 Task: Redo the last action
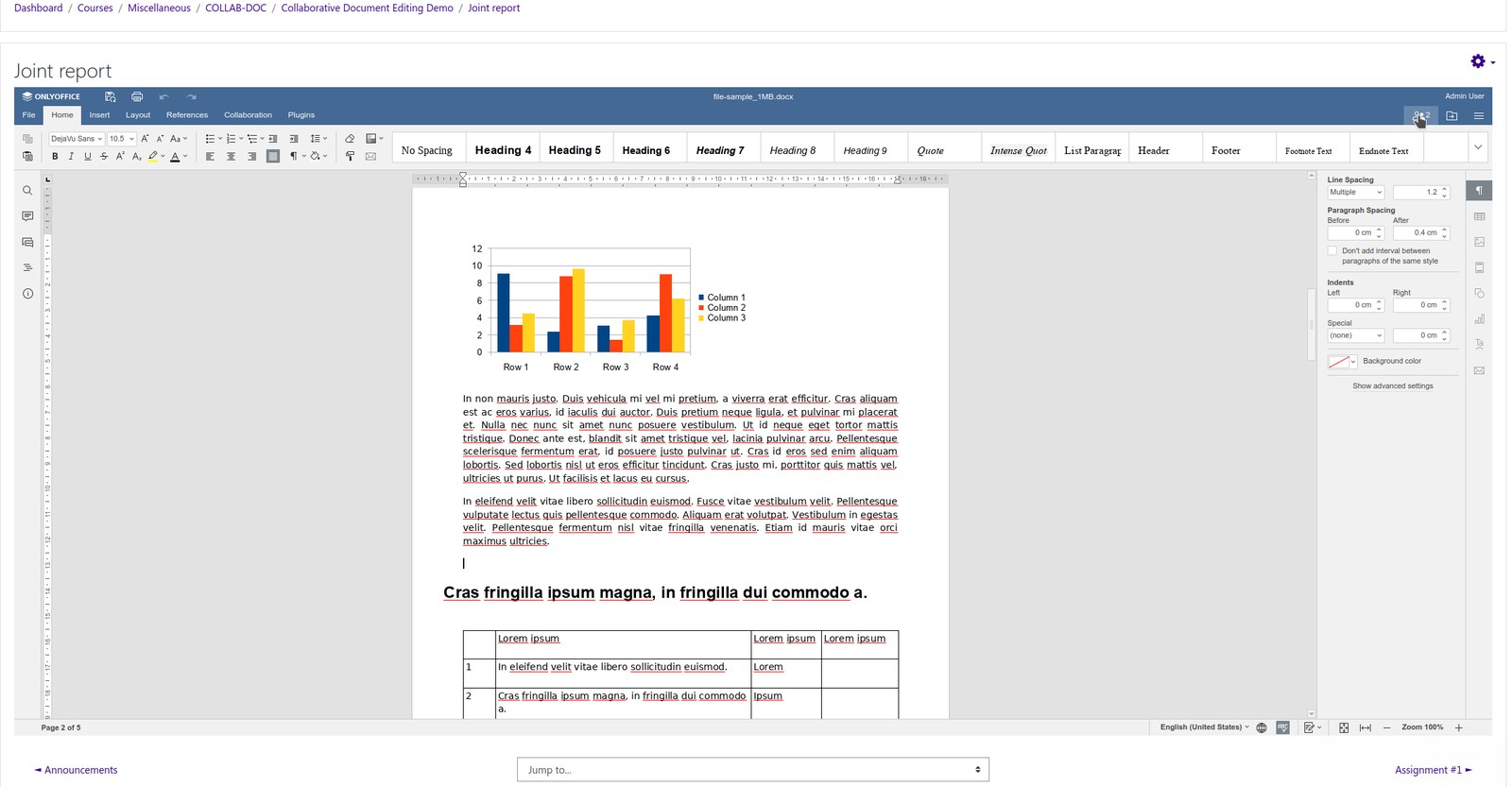(191, 96)
